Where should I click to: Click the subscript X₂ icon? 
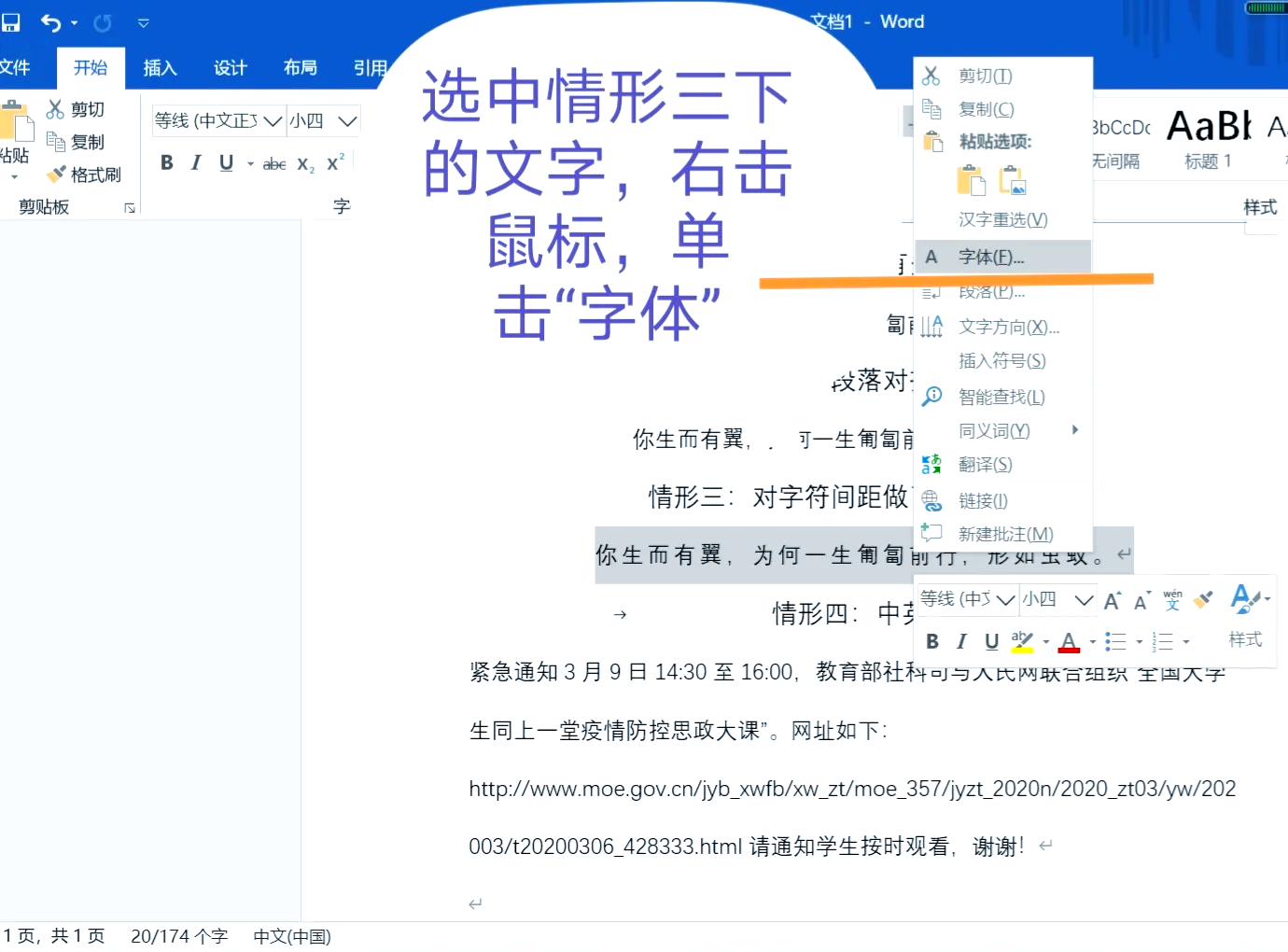click(x=305, y=163)
